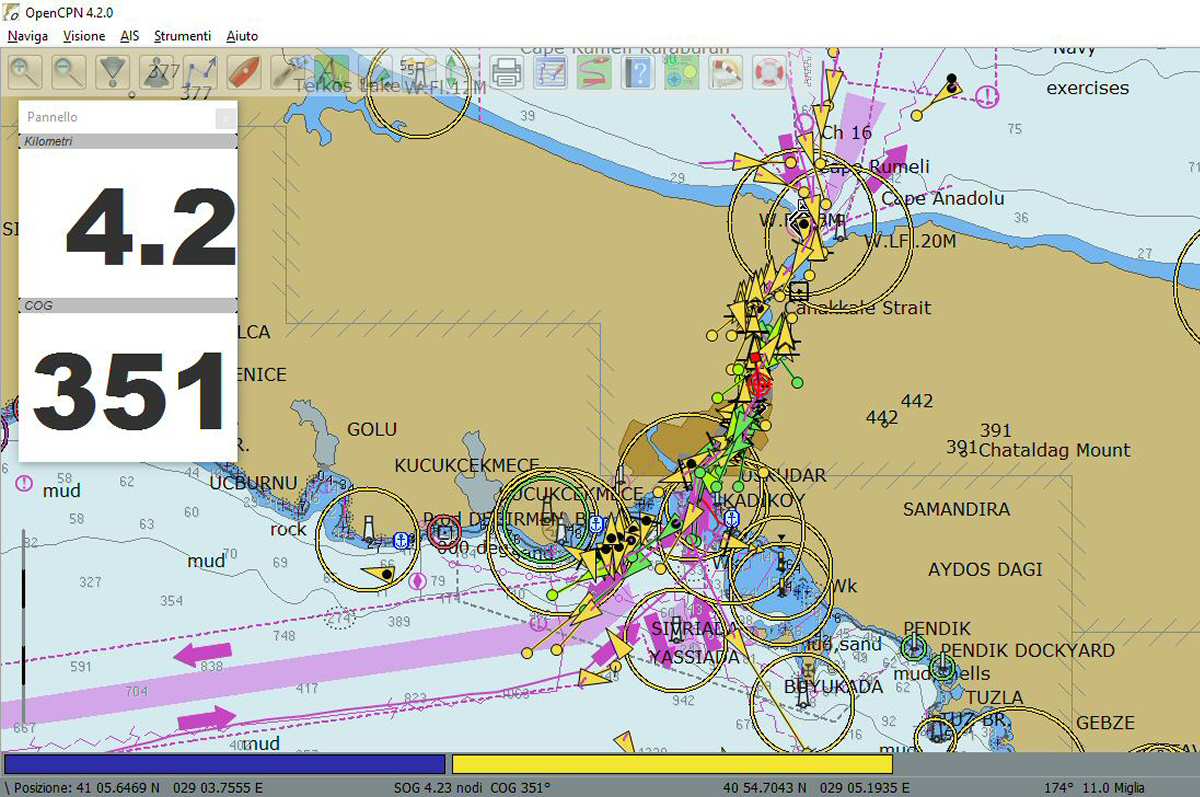
Task: Toggle auto follow with red boat icon
Action: point(244,72)
